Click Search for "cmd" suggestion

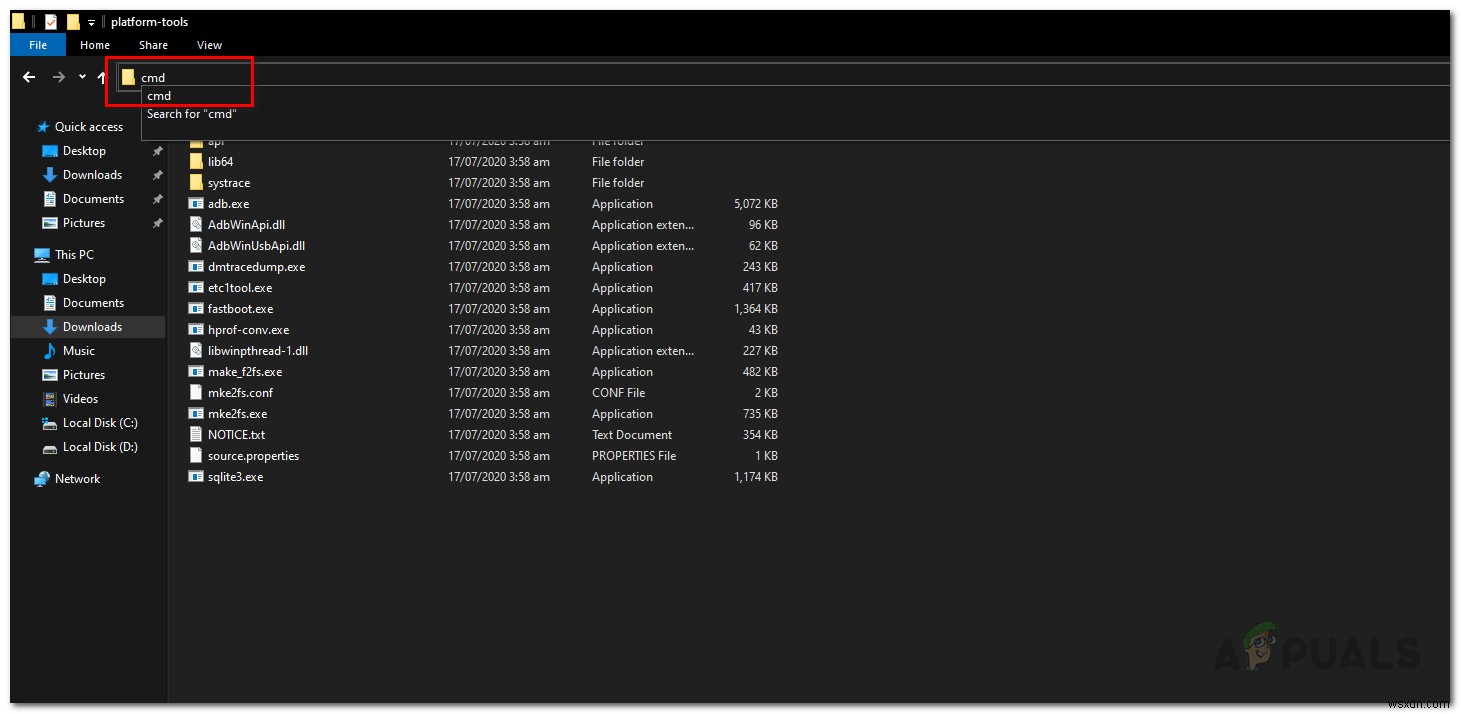[191, 113]
